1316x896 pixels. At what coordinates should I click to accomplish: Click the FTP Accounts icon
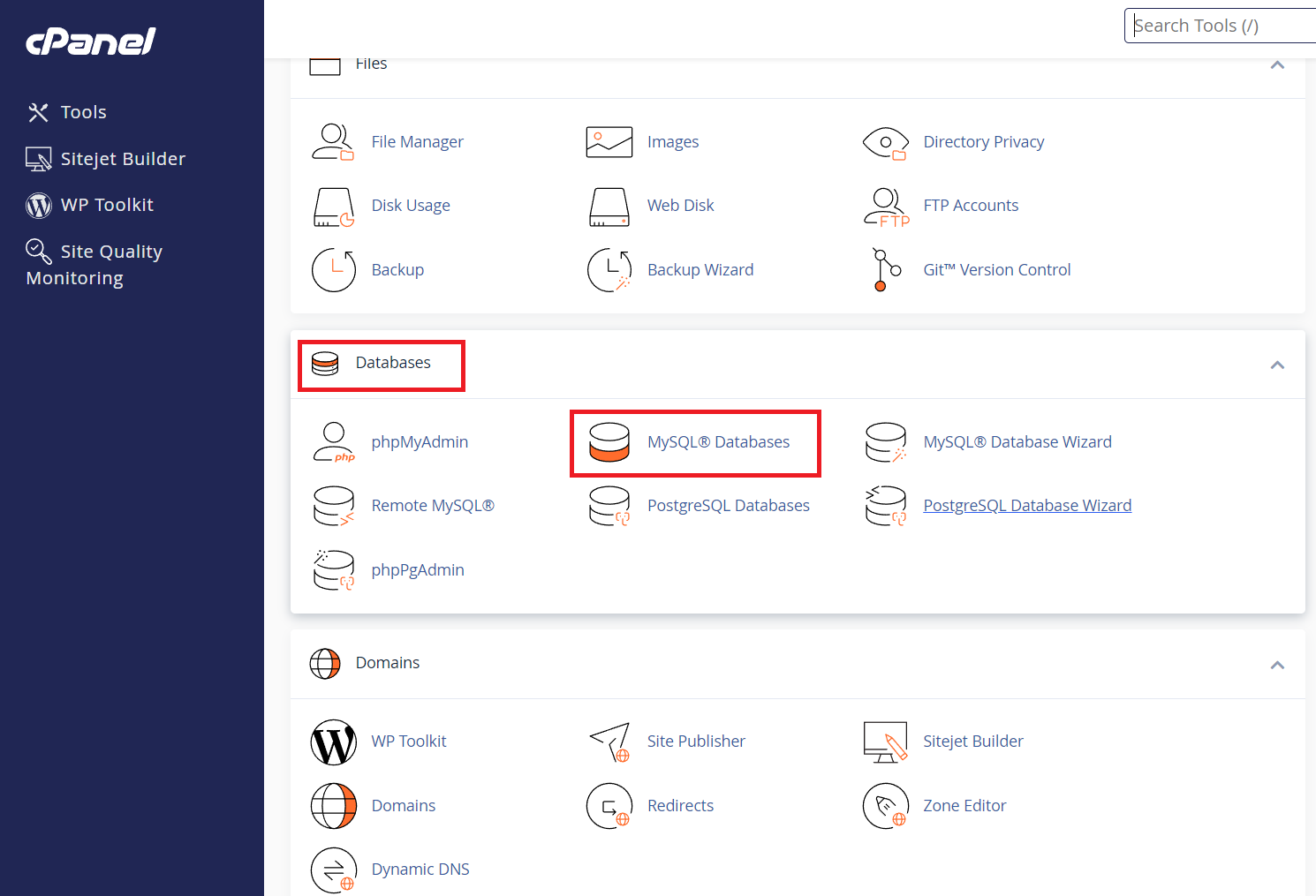pyautogui.click(x=887, y=207)
